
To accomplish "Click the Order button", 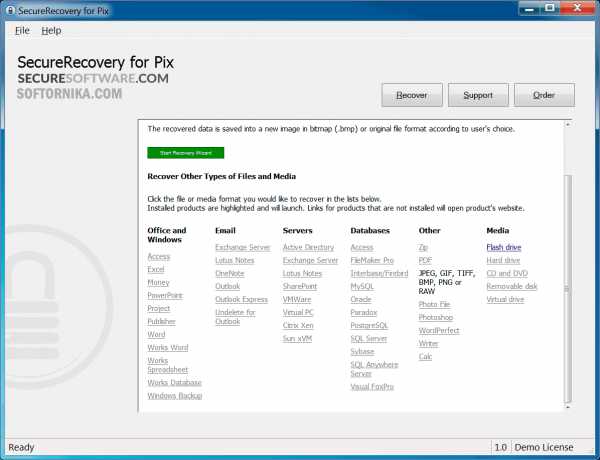I will click(x=544, y=95).
